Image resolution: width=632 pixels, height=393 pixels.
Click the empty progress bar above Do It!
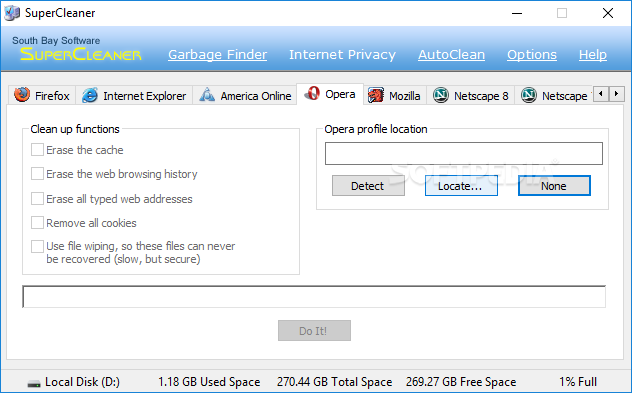click(314, 297)
